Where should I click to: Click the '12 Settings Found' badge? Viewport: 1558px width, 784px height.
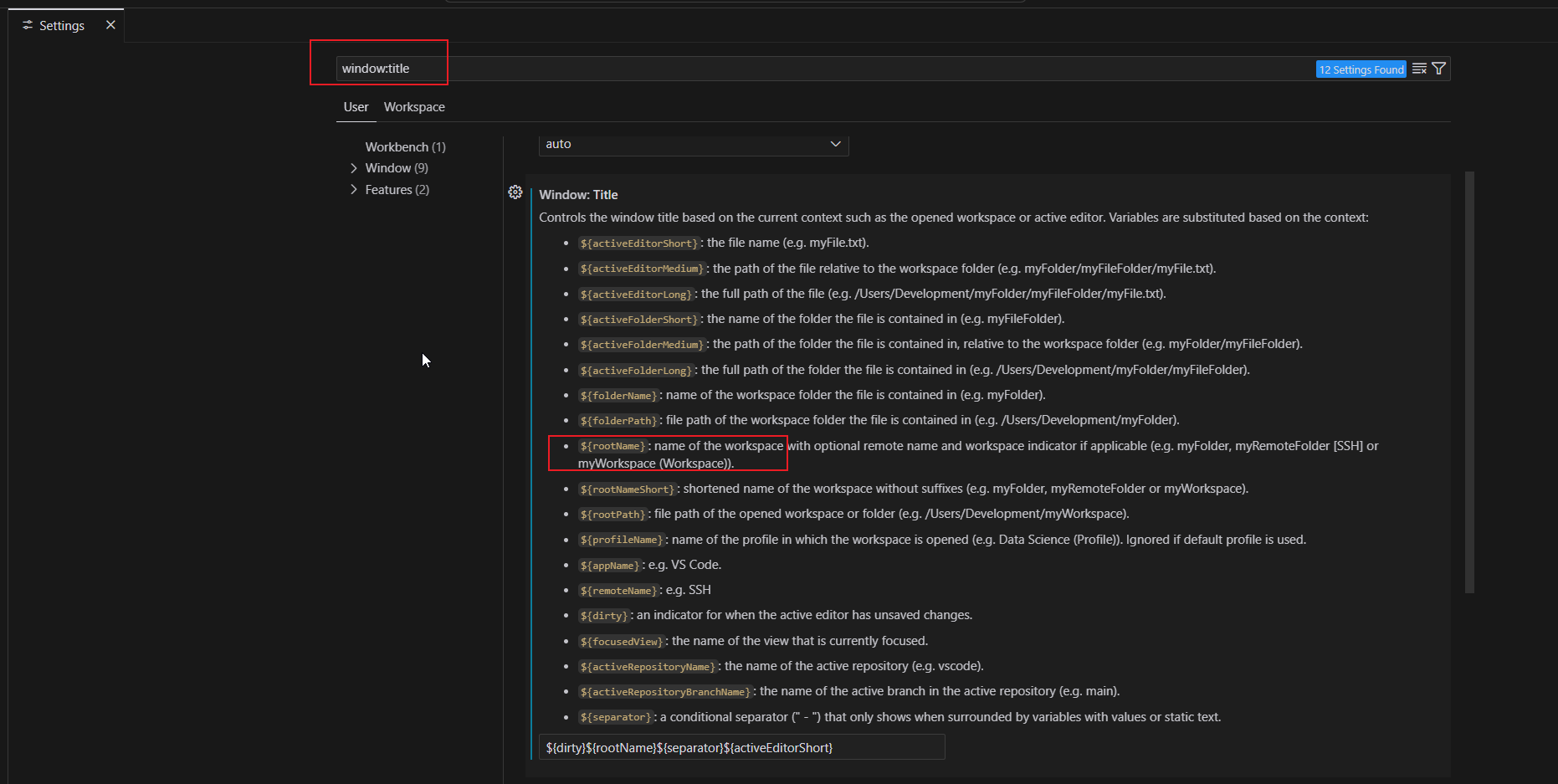pos(1361,69)
